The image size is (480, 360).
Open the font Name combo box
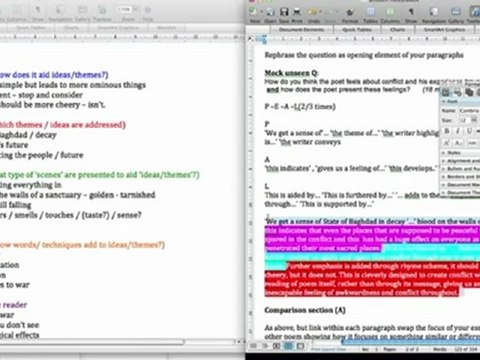469,110
